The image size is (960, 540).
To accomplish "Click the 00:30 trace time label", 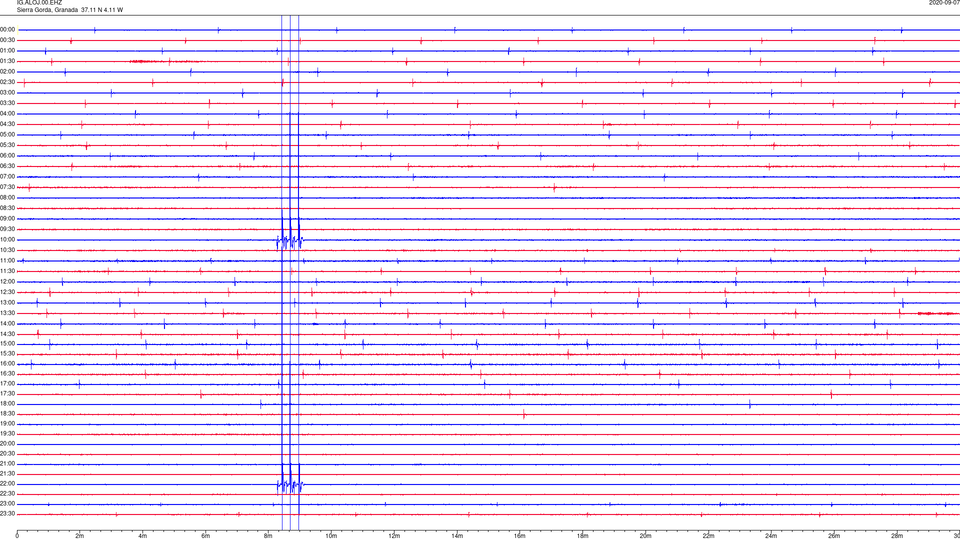I will pyautogui.click(x=8, y=40).
